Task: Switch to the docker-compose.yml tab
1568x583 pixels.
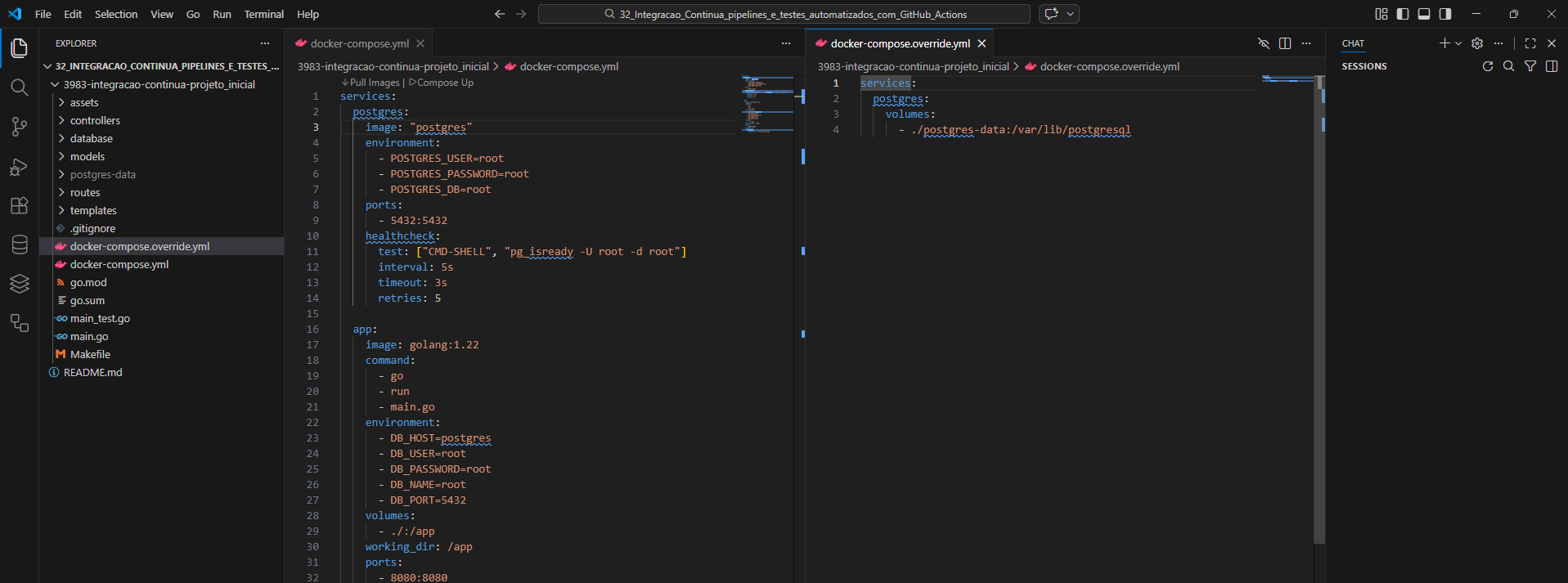Action: click(359, 43)
